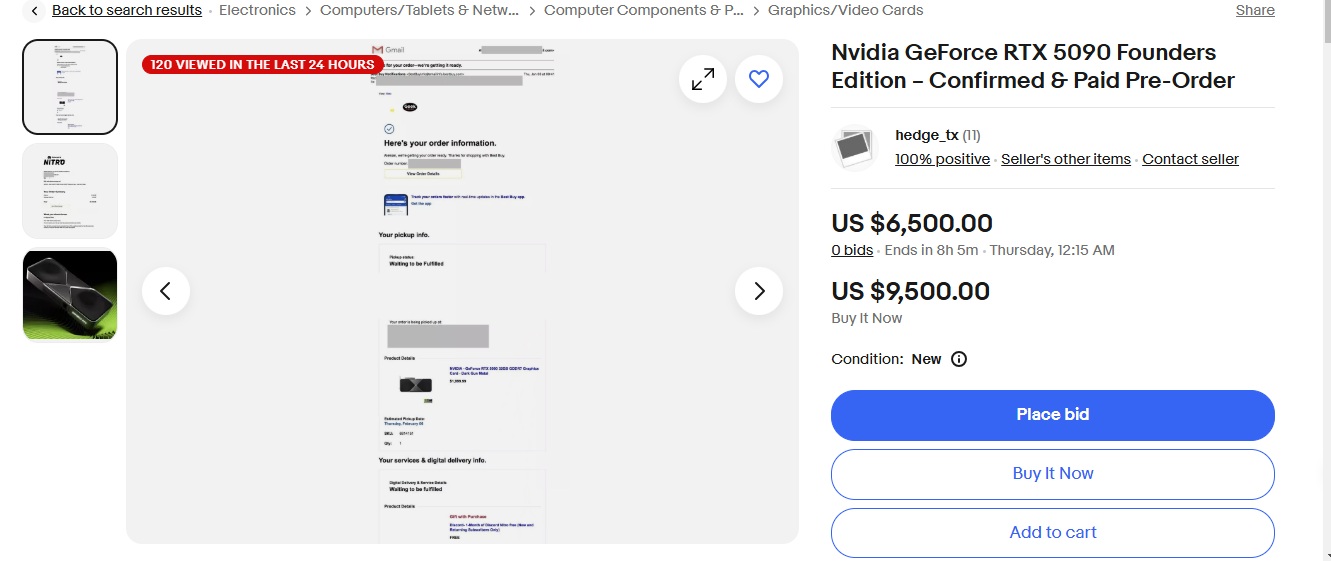Open the condition info icon

tap(959, 359)
